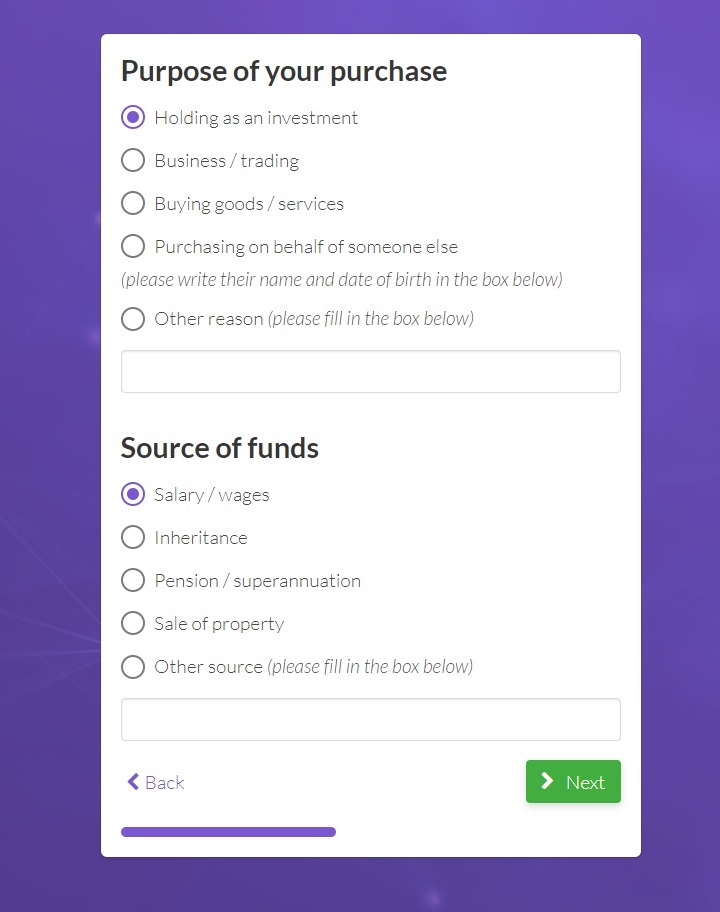Click the purple progress bar at bottom
Screen dimensions: 720x912
click(x=228, y=831)
